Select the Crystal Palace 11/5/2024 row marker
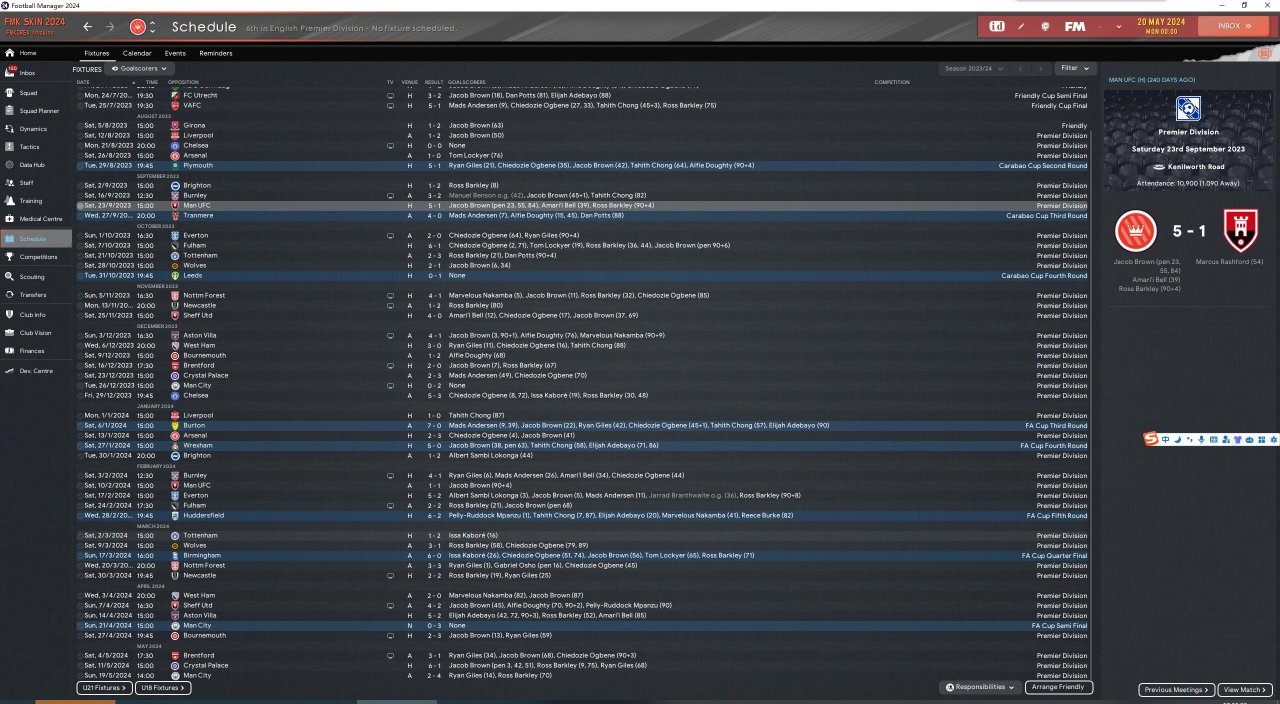Viewport: 1280px width, 704px height. 80,666
